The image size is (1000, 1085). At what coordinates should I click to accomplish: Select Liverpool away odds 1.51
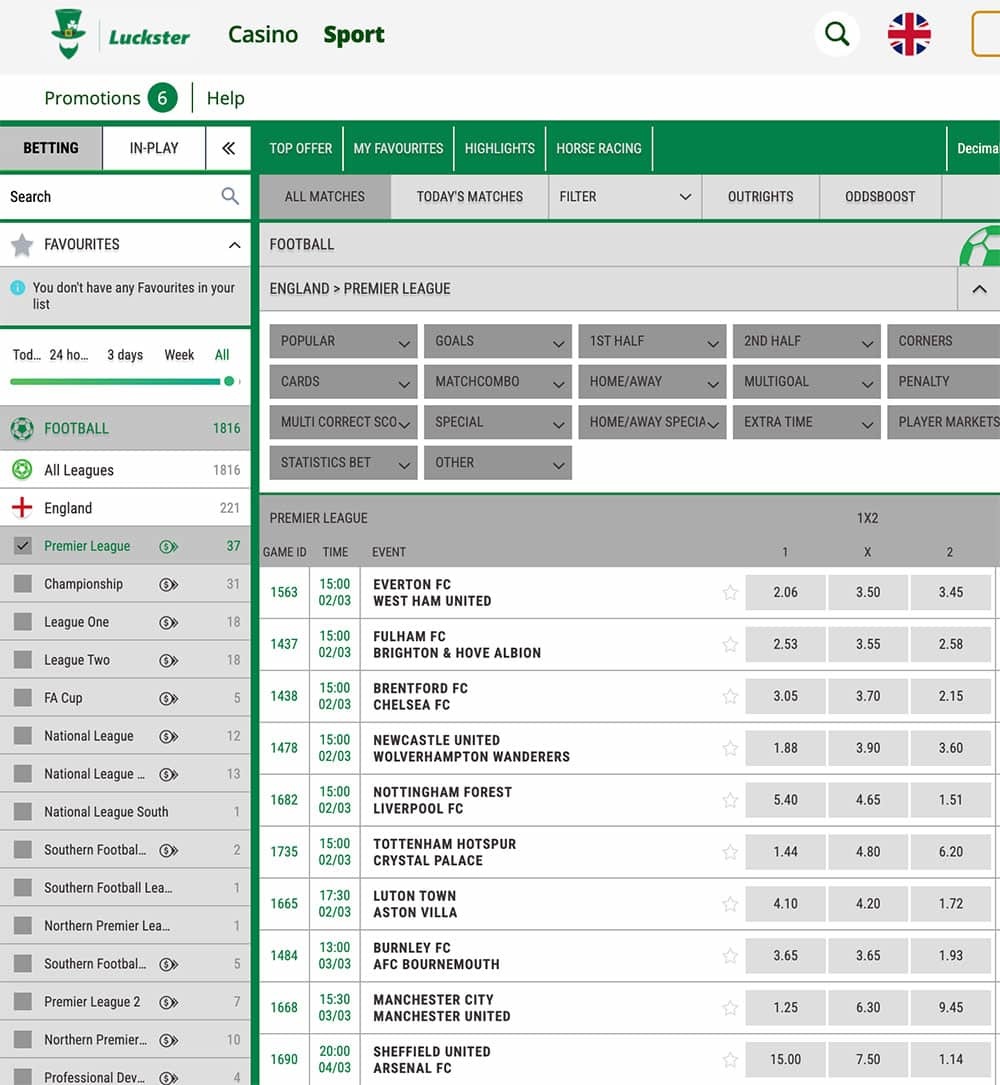pyautogui.click(x=950, y=800)
